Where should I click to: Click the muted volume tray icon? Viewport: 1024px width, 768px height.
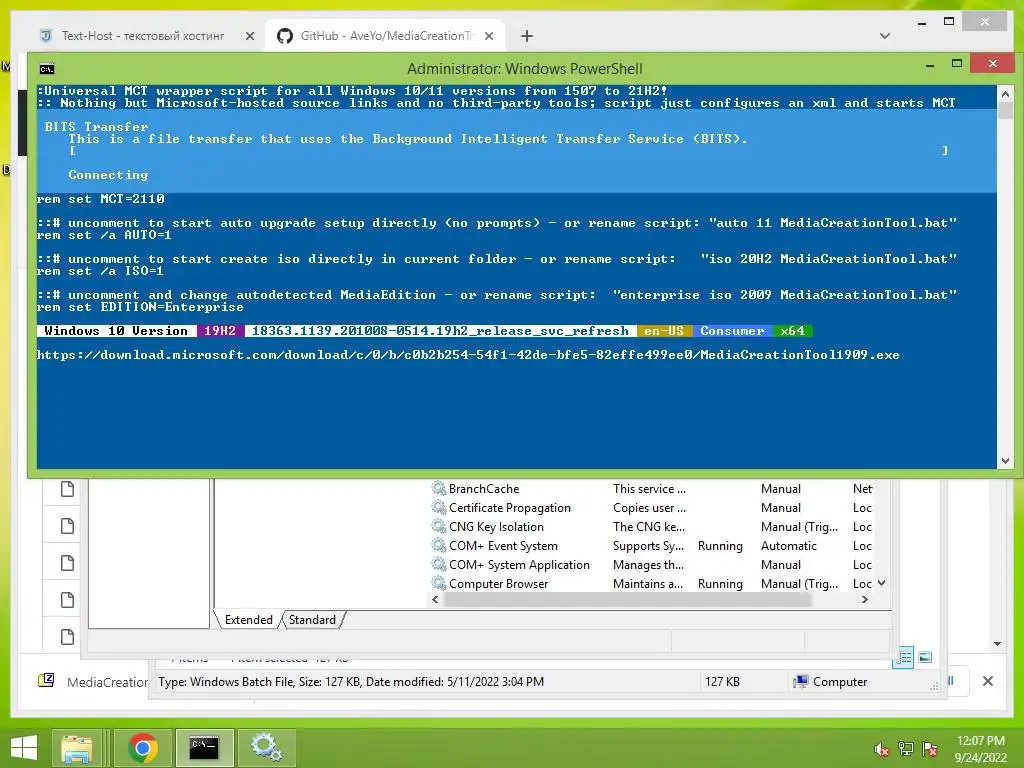click(x=882, y=750)
